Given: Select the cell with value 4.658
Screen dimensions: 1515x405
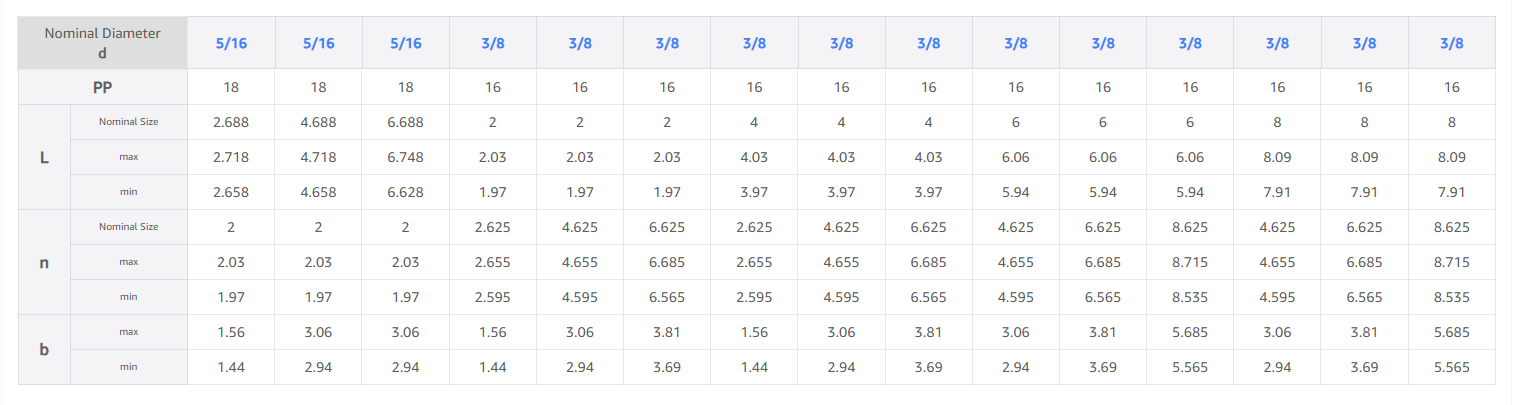Looking at the screenshot, I should coord(318,192).
